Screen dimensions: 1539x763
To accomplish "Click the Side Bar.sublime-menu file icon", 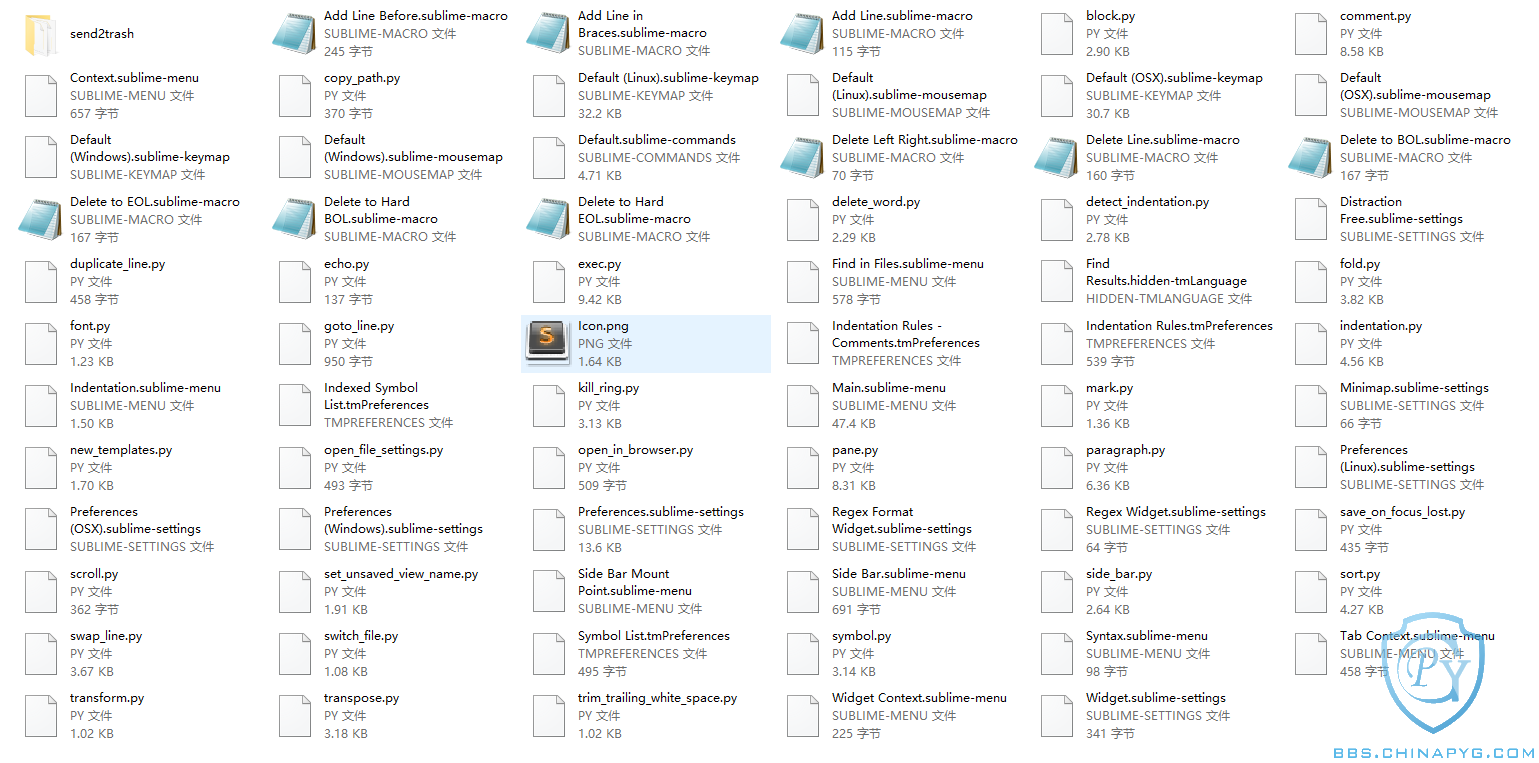I will click(x=803, y=592).
